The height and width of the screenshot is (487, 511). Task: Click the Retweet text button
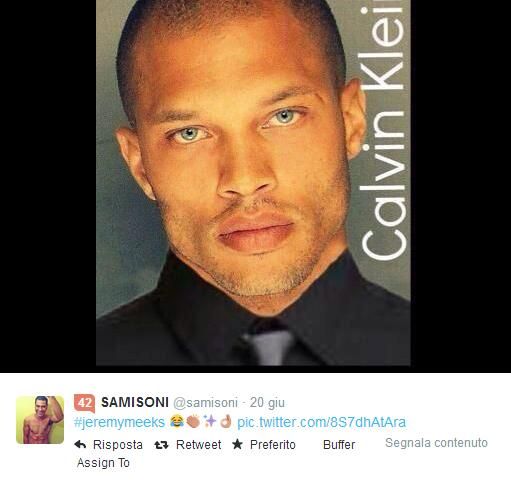[x=199, y=445]
